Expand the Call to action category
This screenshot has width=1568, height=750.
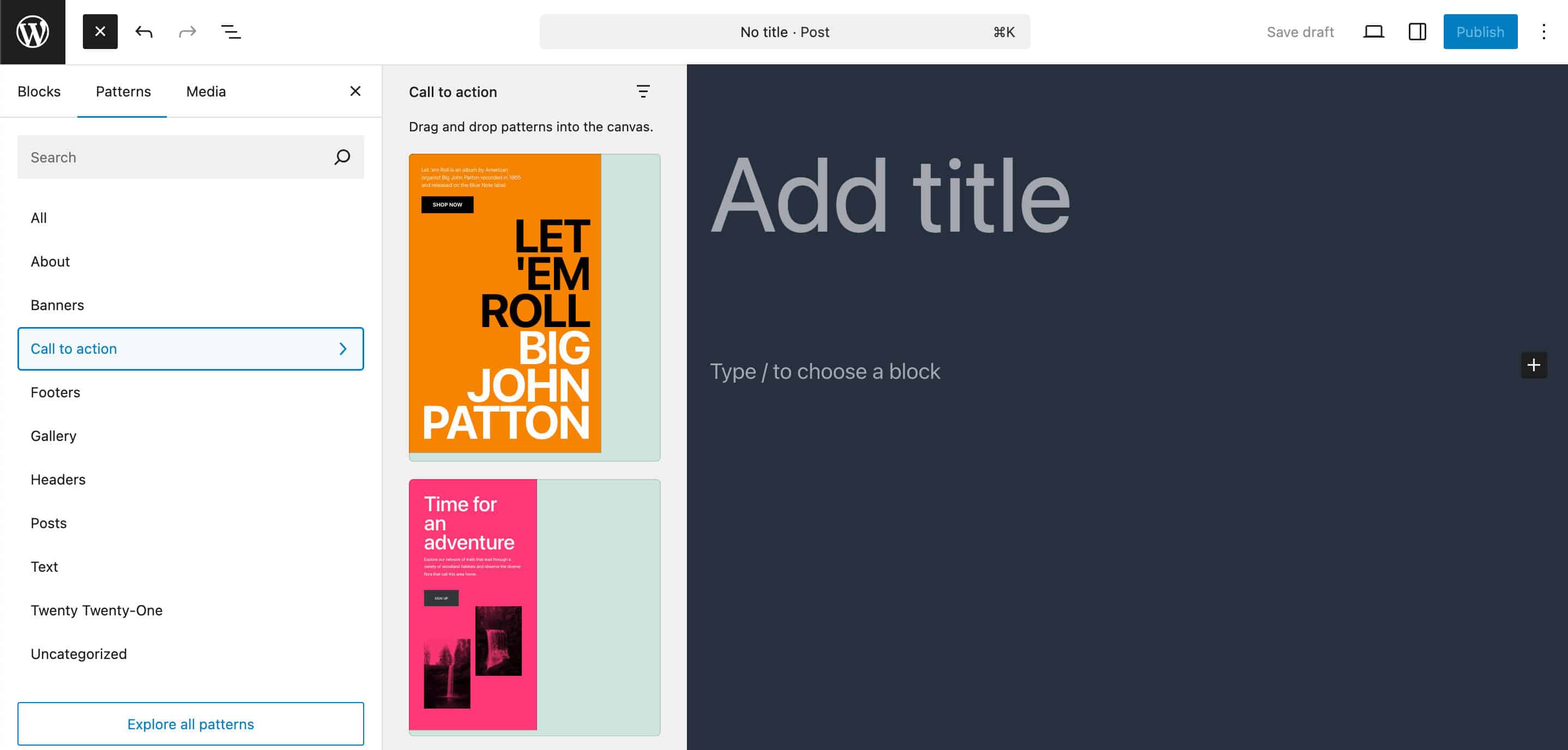coord(190,349)
